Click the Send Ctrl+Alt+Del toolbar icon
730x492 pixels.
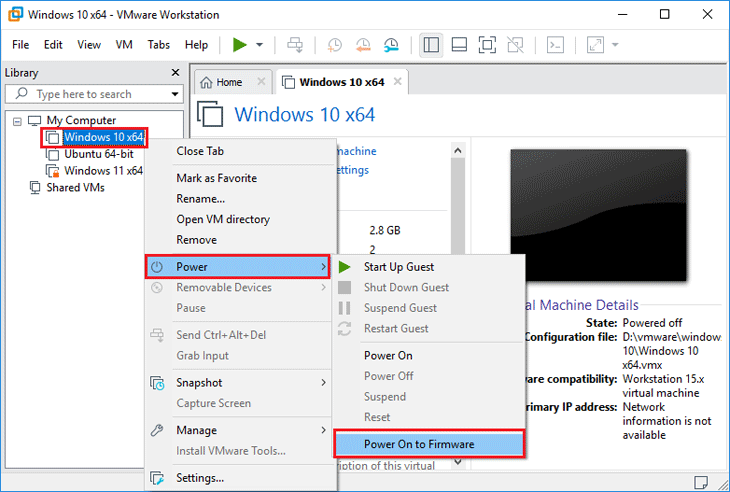point(295,45)
